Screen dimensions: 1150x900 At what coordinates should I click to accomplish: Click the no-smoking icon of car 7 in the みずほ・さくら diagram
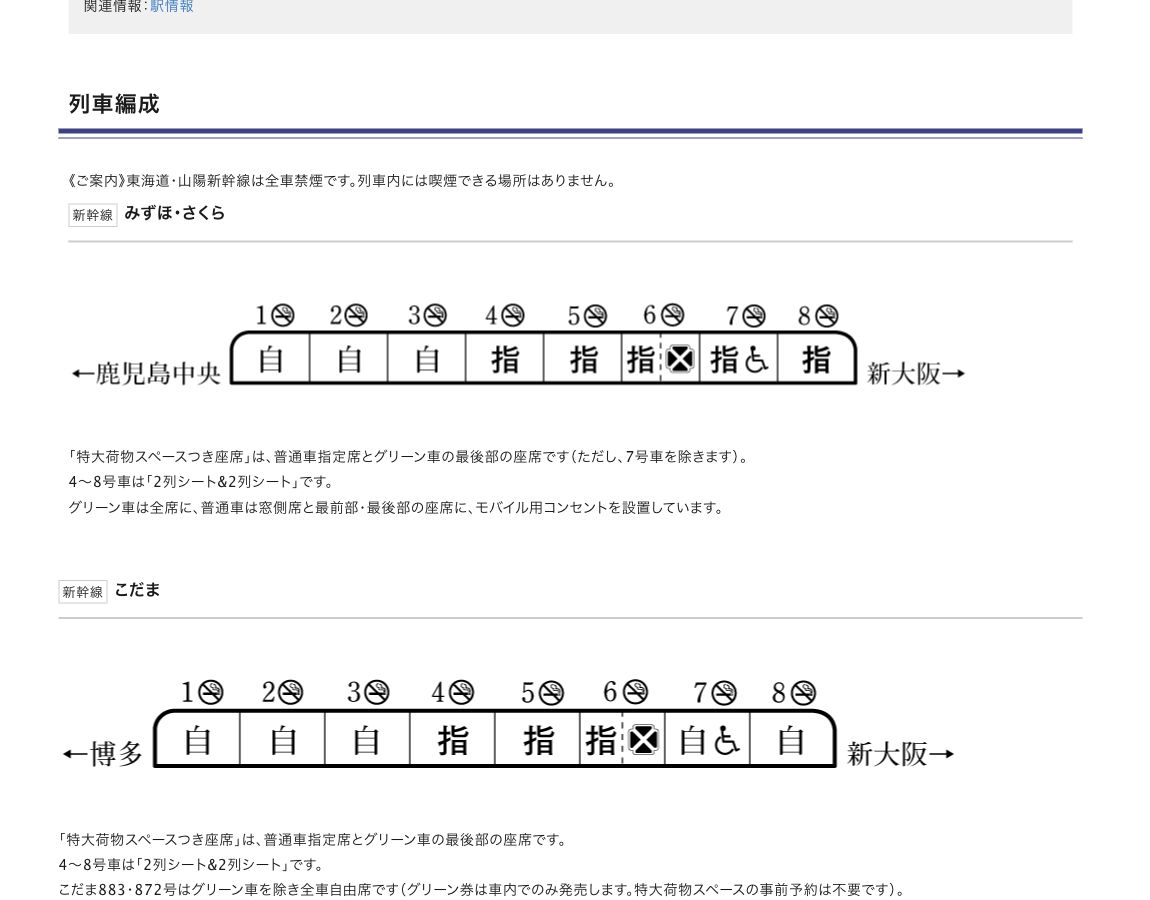pyautogui.click(x=753, y=315)
